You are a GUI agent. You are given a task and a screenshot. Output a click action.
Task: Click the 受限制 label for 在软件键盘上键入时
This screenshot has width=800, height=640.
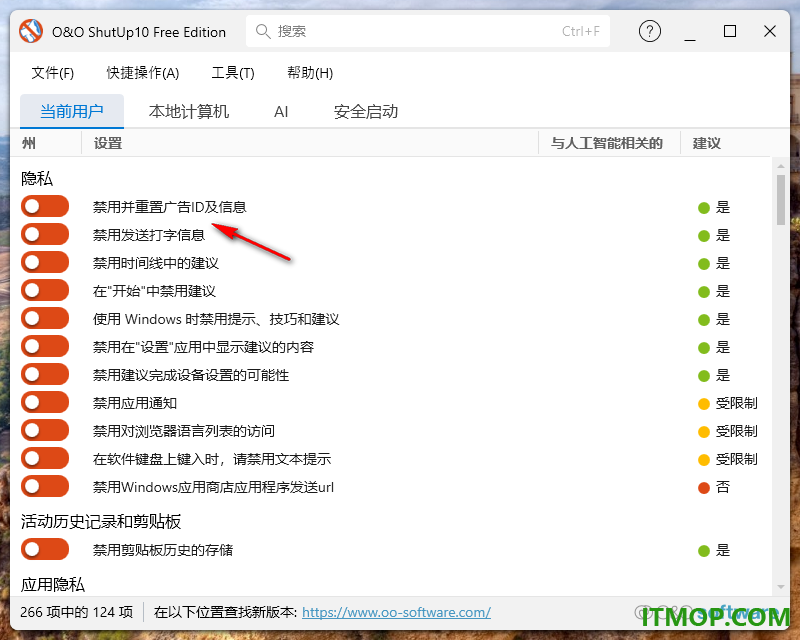(736, 459)
